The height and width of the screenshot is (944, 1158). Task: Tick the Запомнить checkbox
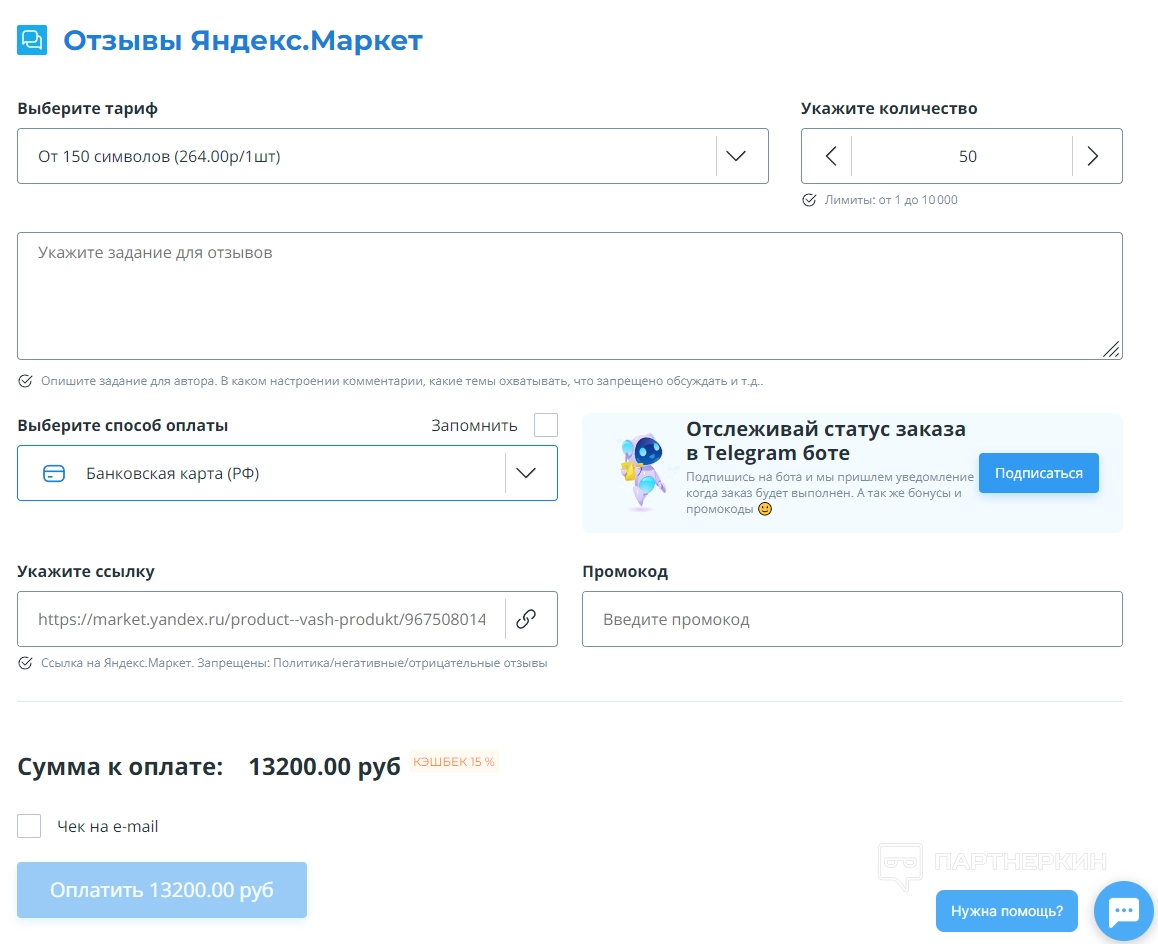coord(546,425)
